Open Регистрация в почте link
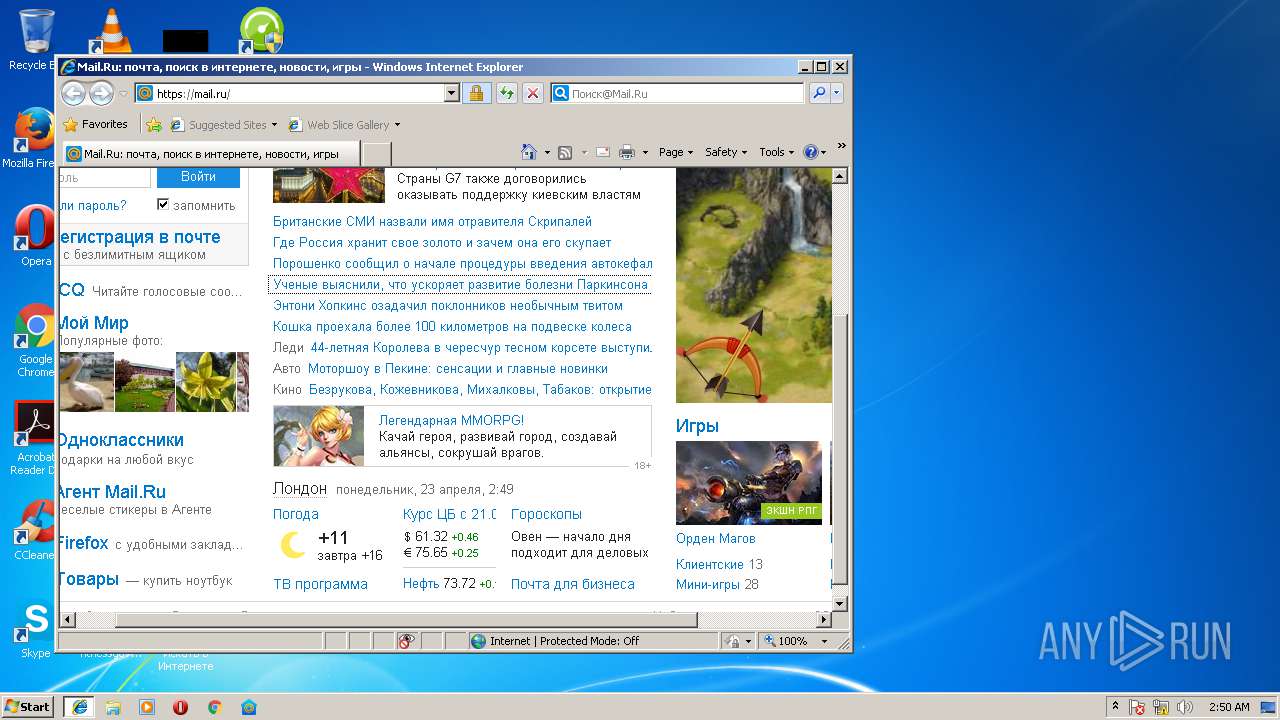Screen dimensions: 1280x720 [139, 237]
